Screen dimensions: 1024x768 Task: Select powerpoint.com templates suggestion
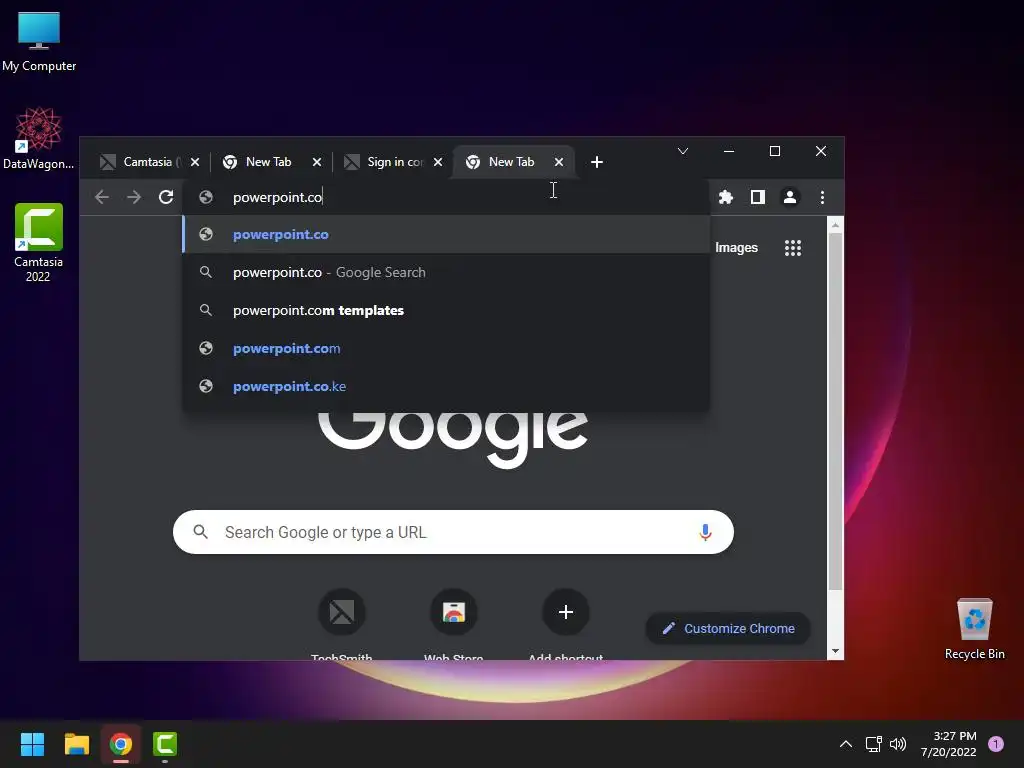click(446, 310)
